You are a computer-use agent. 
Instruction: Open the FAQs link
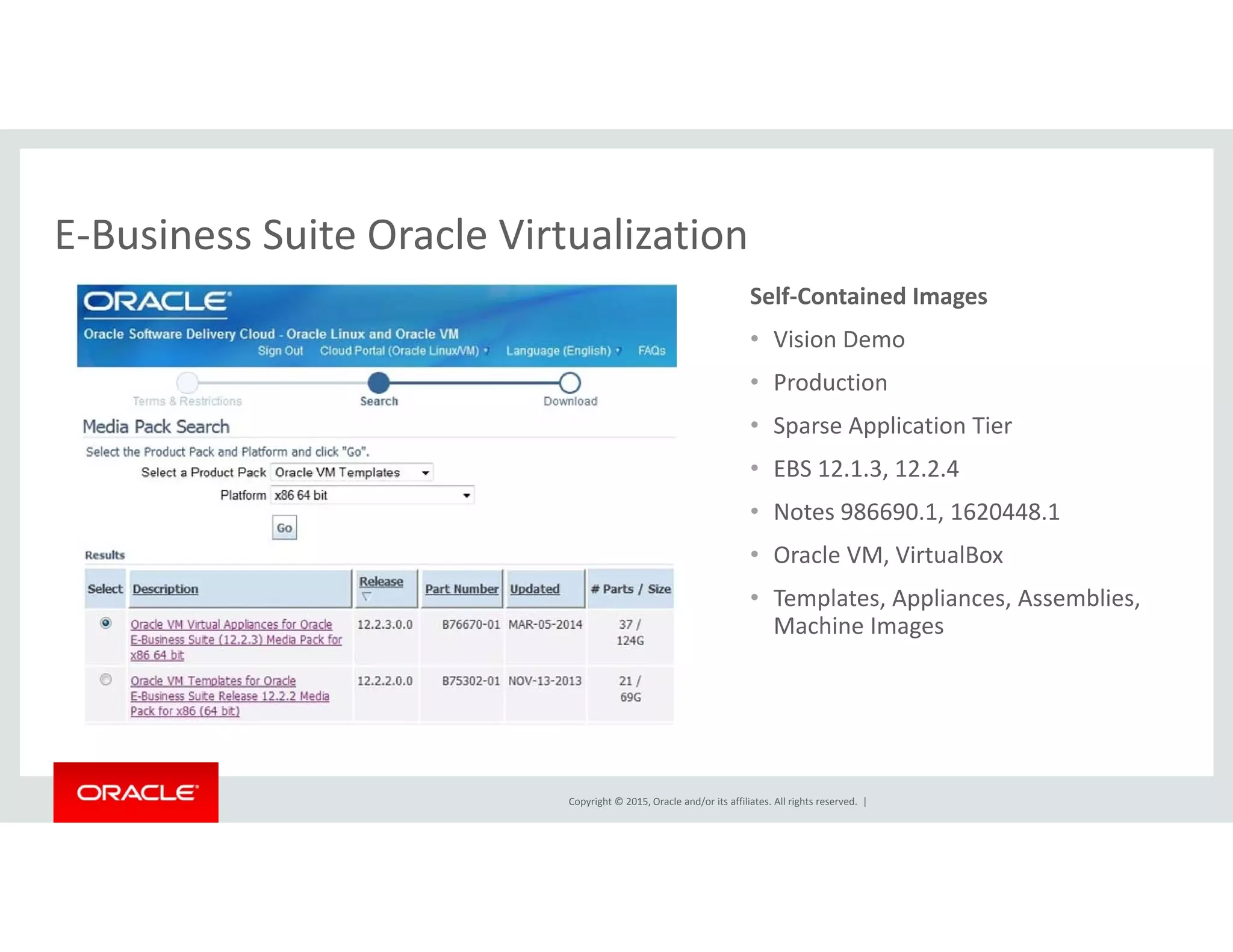pyautogui.click(x=652, y=351)
